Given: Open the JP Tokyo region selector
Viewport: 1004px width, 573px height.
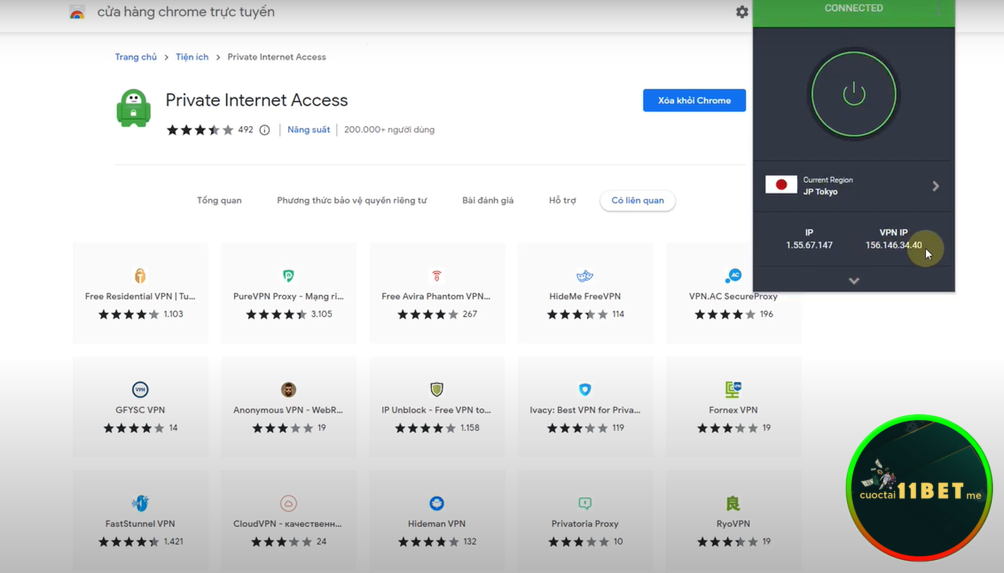Looking at the screenshot, I should [x=853, y=186].
